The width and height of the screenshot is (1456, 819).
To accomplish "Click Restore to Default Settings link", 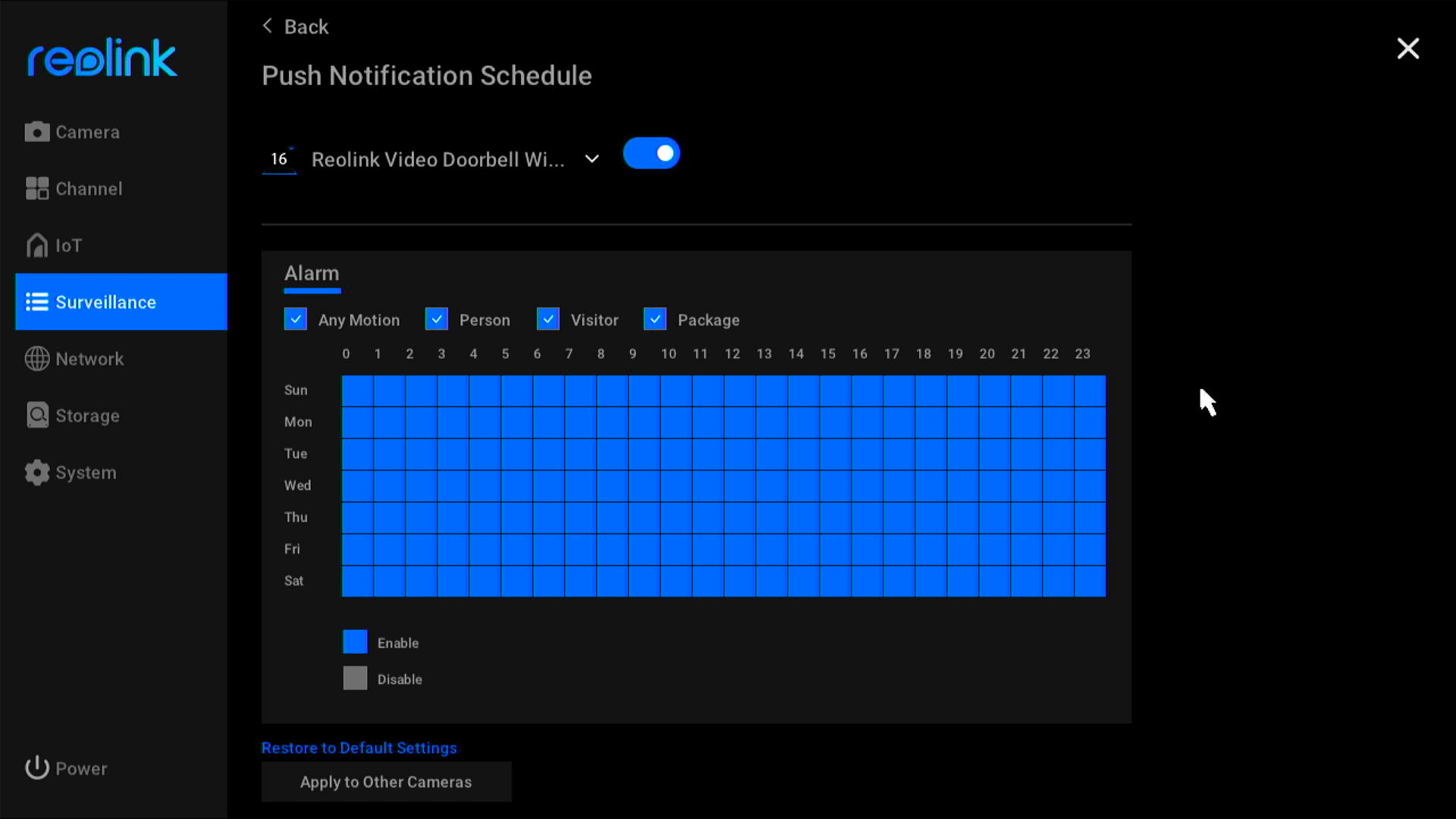I will point(359,747).
